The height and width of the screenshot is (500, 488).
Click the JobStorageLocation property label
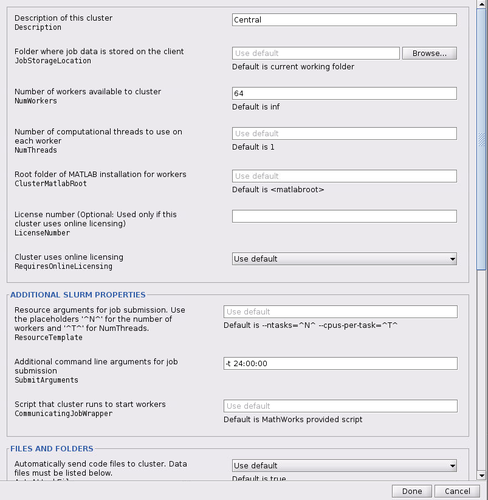tap(53, 61)
